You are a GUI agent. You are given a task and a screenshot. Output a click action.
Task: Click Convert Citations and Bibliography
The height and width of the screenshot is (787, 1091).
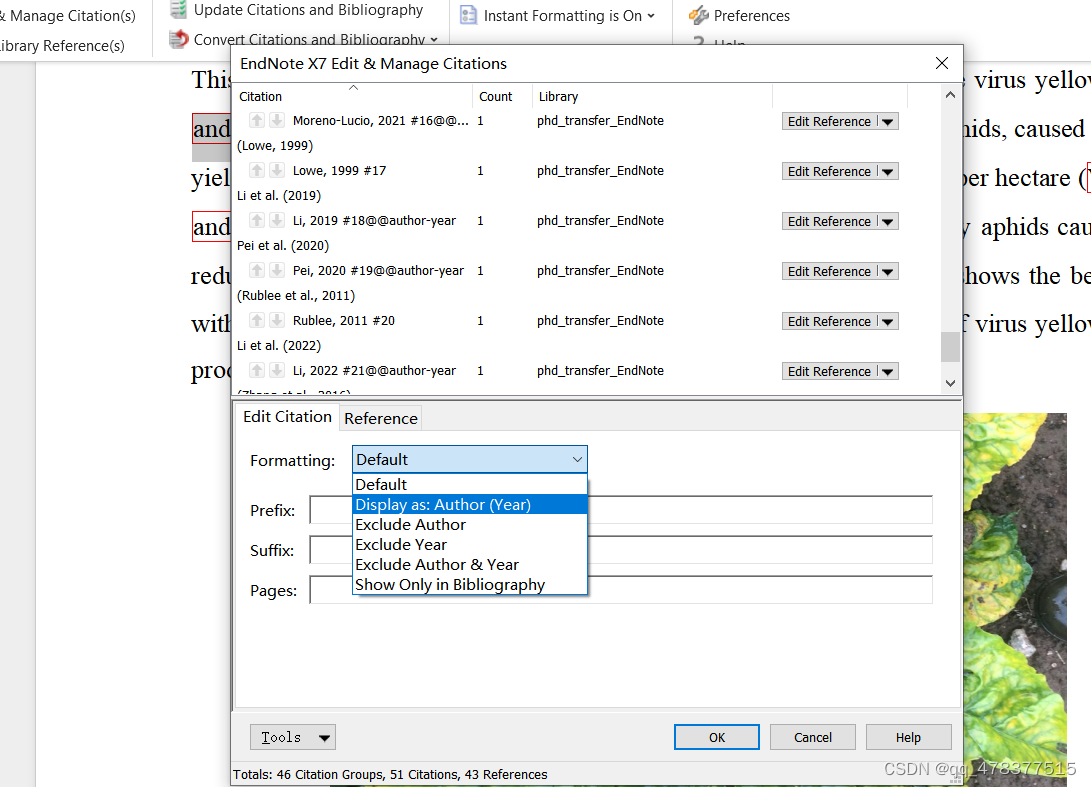(x=309, y=40)
